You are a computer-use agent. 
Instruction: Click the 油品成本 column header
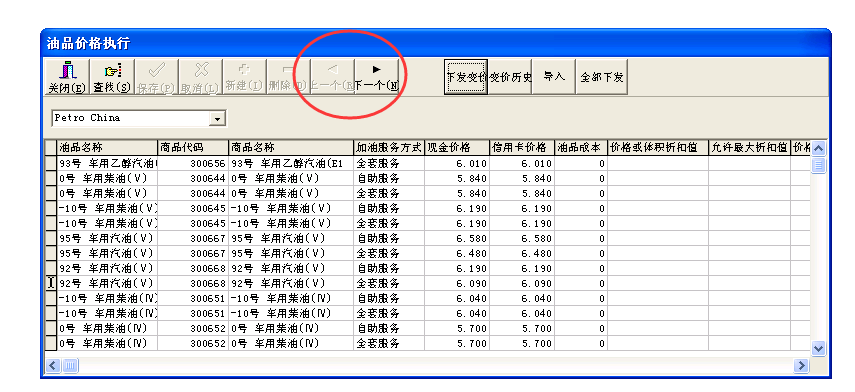[x=581, y=148]
